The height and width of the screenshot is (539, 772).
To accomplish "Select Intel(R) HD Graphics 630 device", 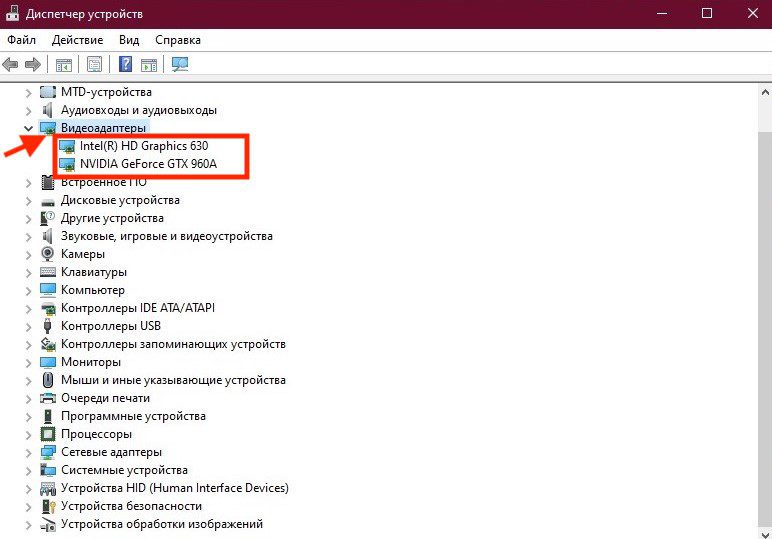I will tap(144, 146).
